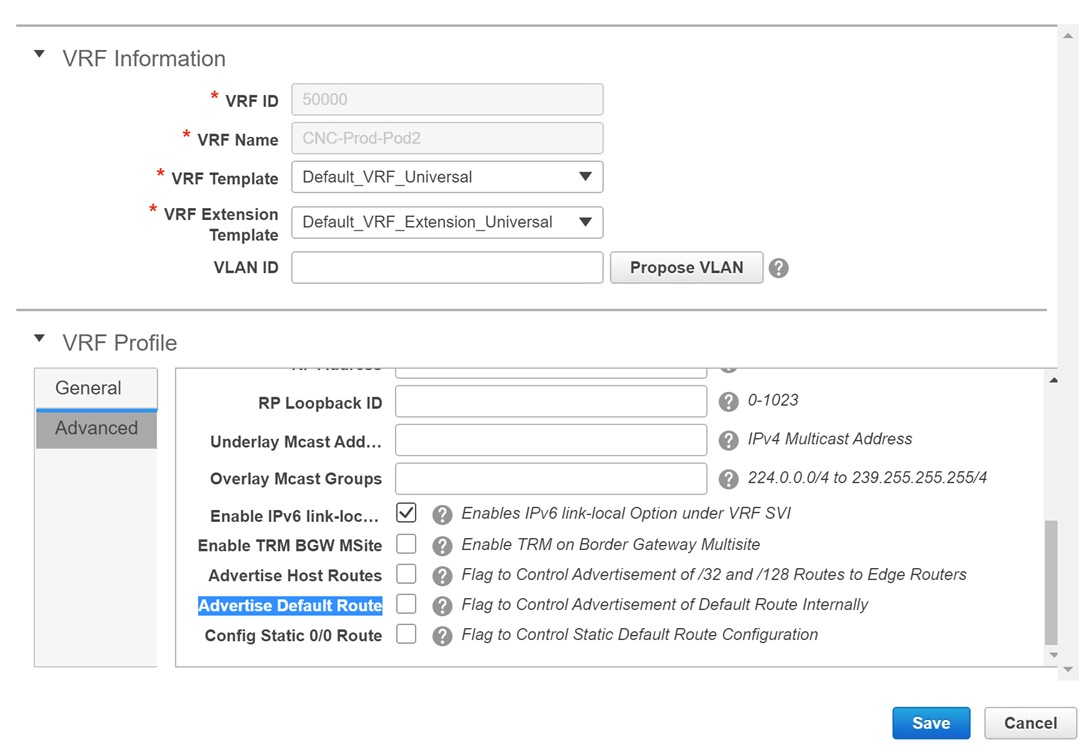This screenshot has width=1090, height=750.
Task: Disable the Enable IPv6 link-local option
Action: [x=406, y=512]
